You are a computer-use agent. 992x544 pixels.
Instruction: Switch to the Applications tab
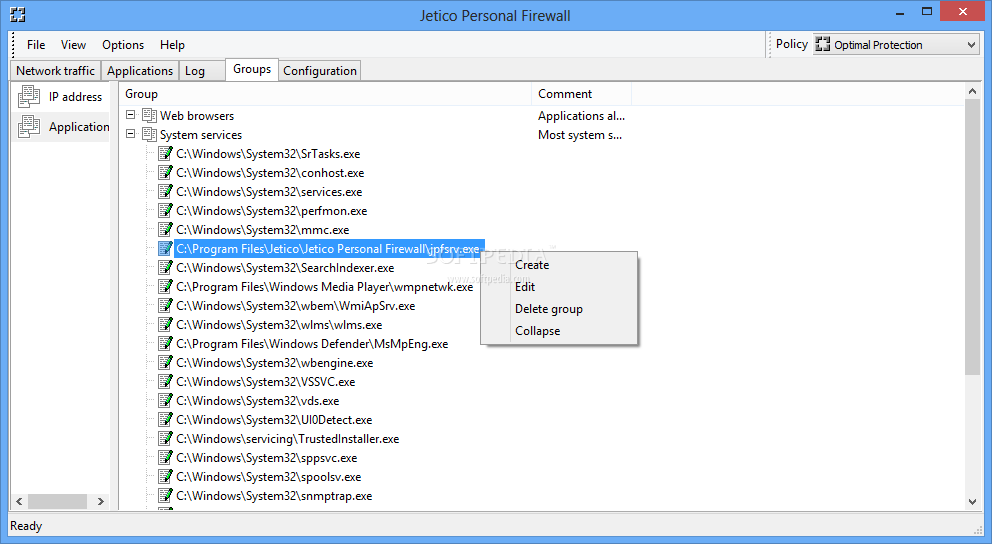140,71
